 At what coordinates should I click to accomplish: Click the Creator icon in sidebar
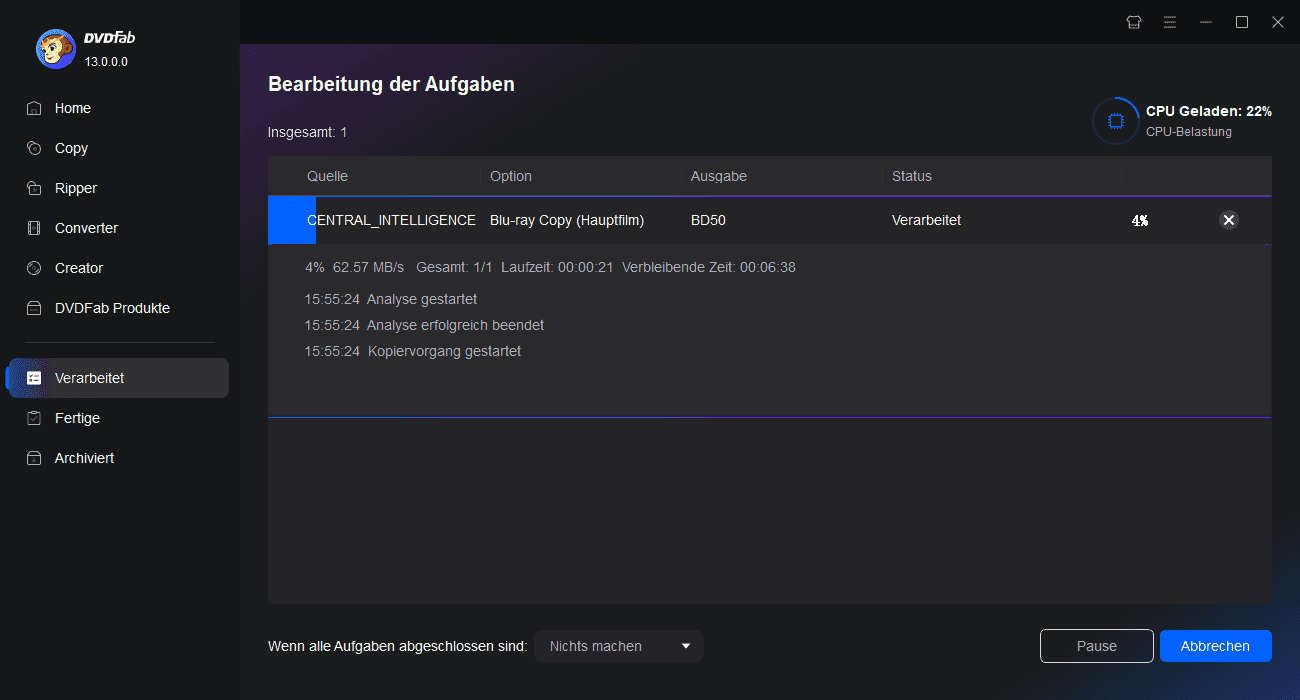pos(34,268)
